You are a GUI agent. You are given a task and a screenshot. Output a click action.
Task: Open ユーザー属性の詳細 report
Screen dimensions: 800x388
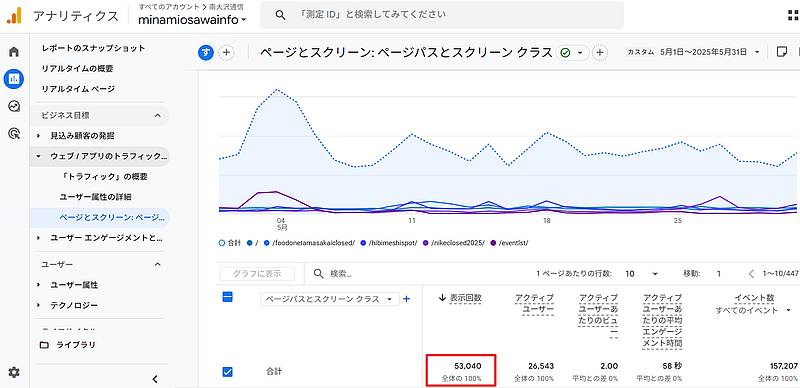pyautogui.click(x=95, y=197)
